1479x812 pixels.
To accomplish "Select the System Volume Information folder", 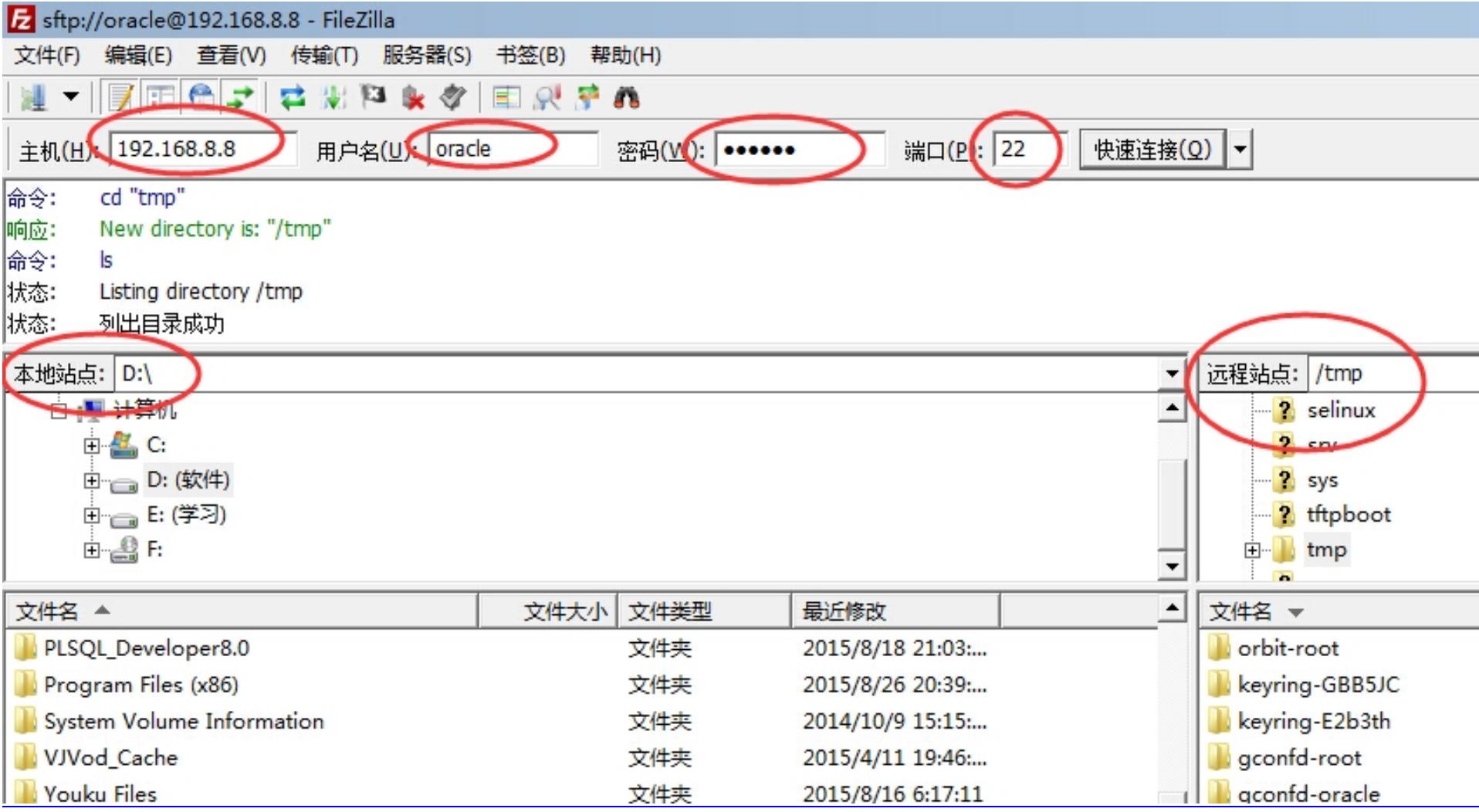I will pyautogui.click(x=184, y=721).
